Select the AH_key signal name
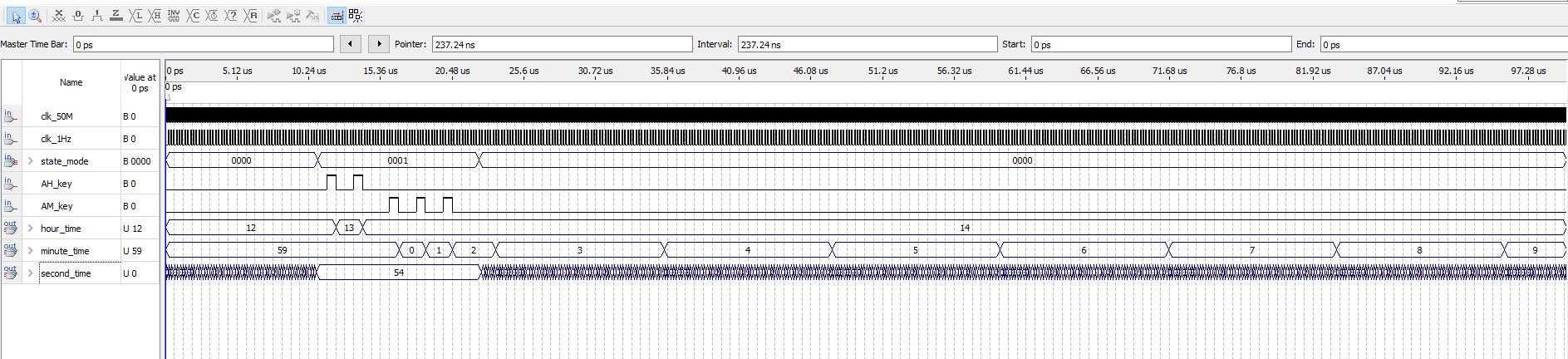Viewport: 1568px width, 359px height. (57, 184)
